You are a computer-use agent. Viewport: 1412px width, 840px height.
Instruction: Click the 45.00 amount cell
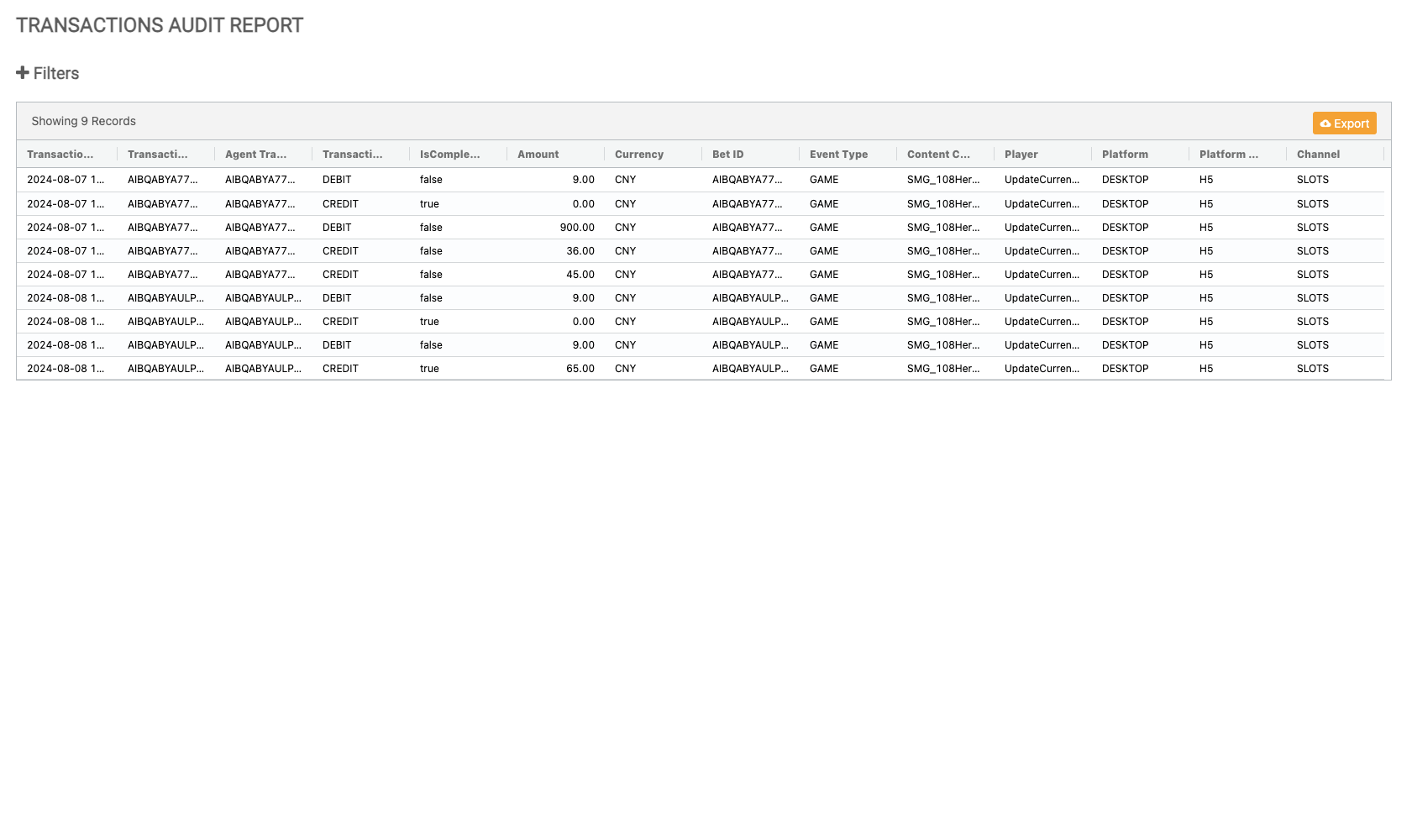coord(580,275)
